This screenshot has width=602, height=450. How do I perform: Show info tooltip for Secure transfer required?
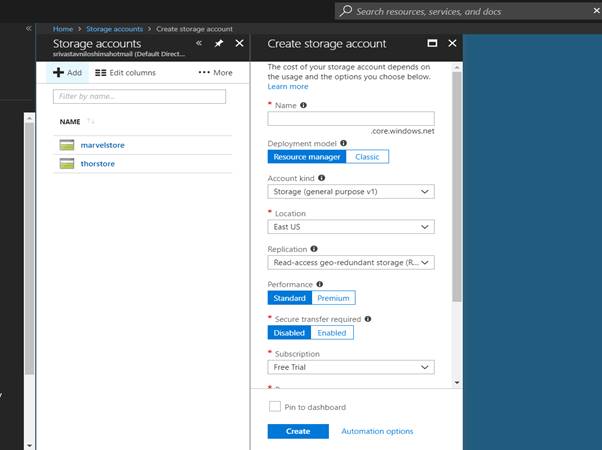point(368,319)
